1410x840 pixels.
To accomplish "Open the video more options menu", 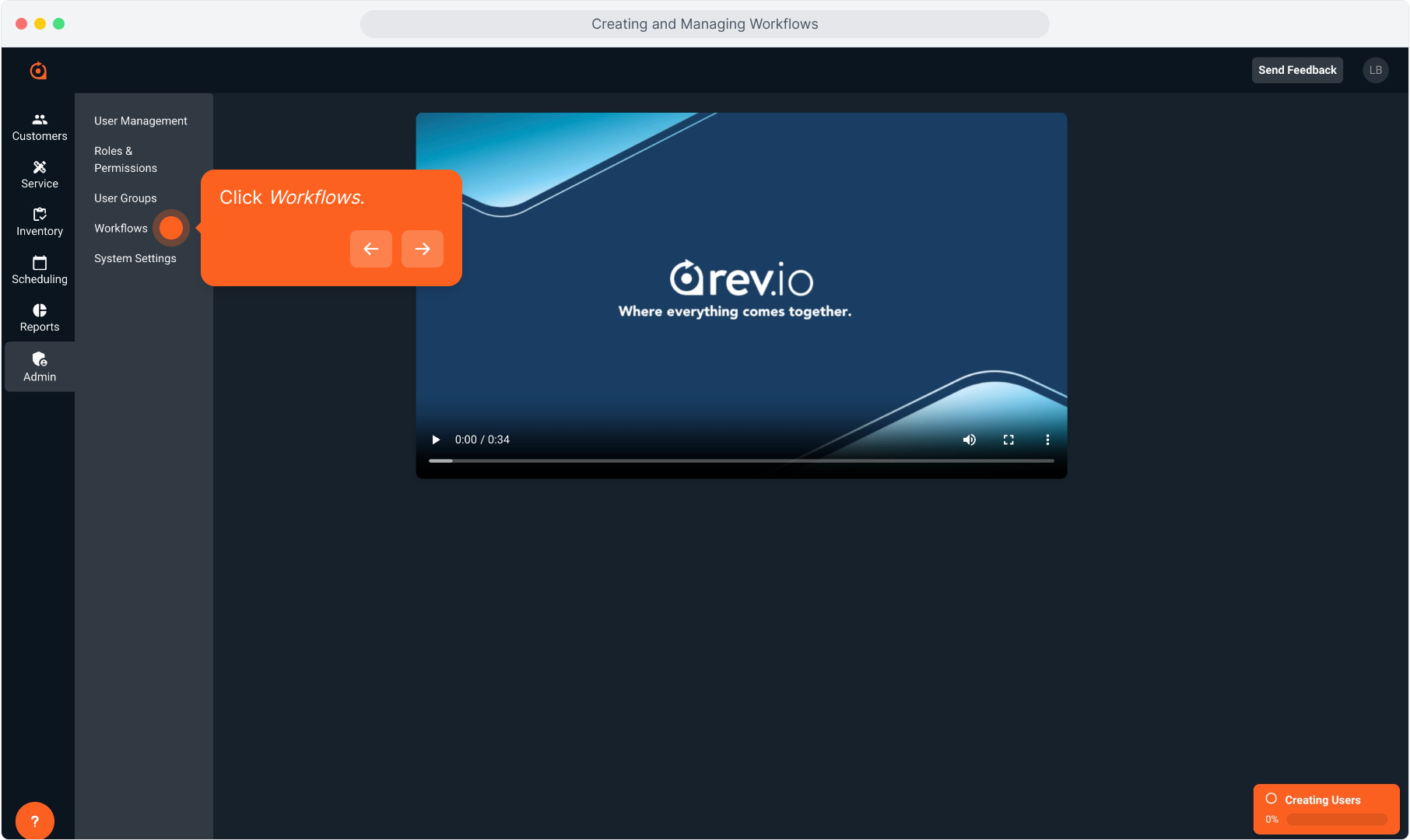I will pyautogui.click(x=1047, y=439).
